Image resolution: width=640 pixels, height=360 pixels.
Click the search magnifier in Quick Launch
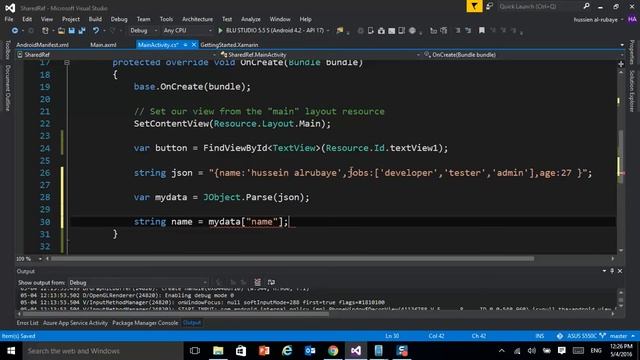click(587, 6)
